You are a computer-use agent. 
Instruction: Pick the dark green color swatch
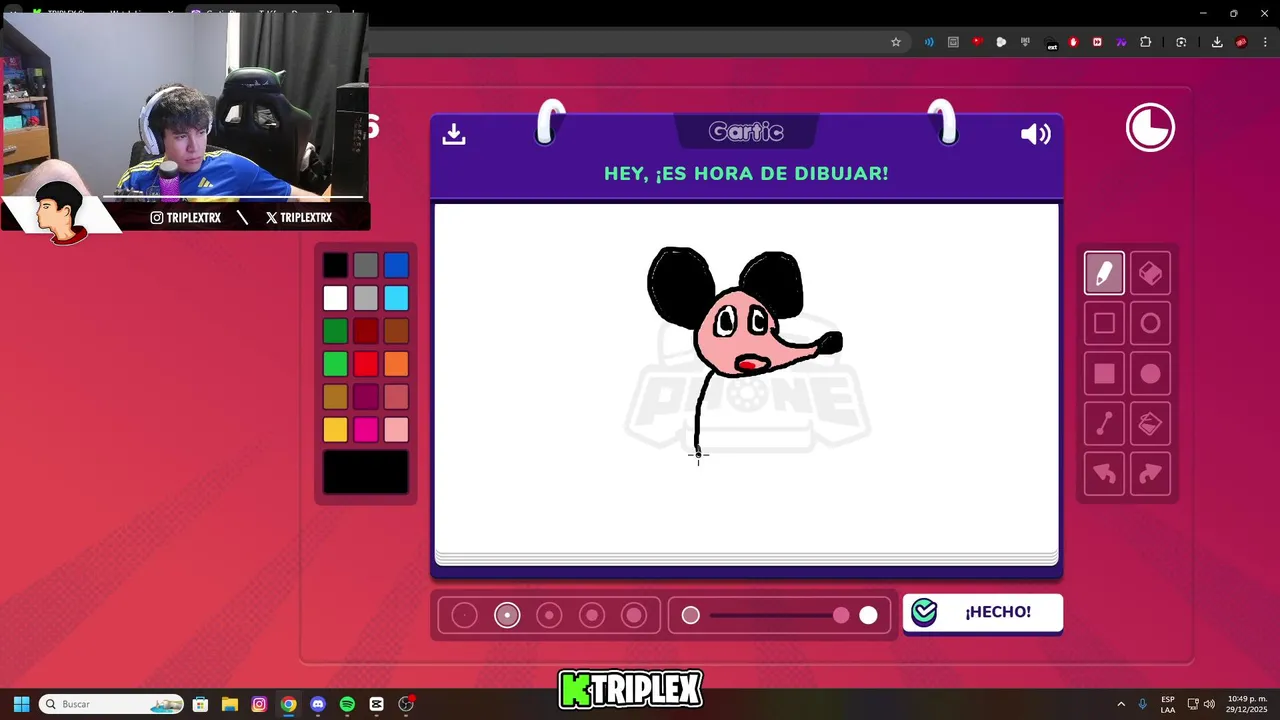[x=335, y=331]
